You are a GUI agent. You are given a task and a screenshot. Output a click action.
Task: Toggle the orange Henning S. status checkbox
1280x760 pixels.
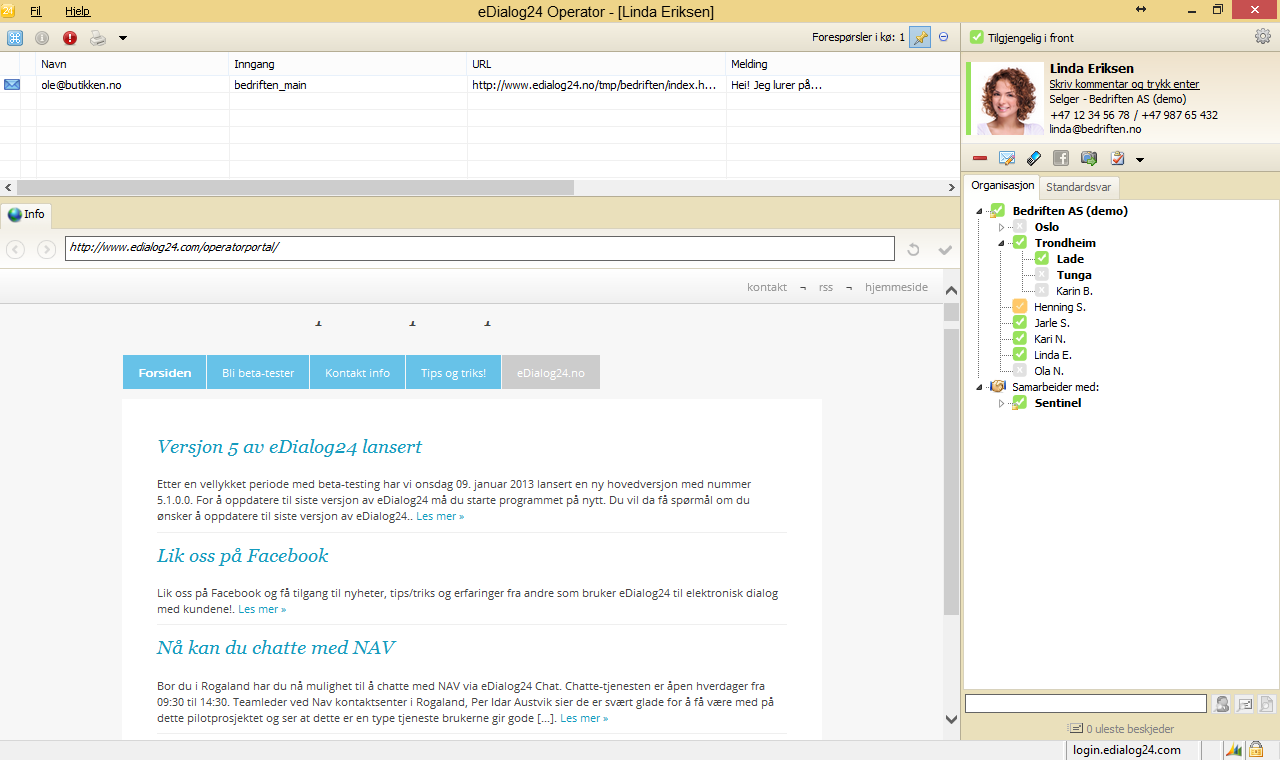pos(1020,307)
